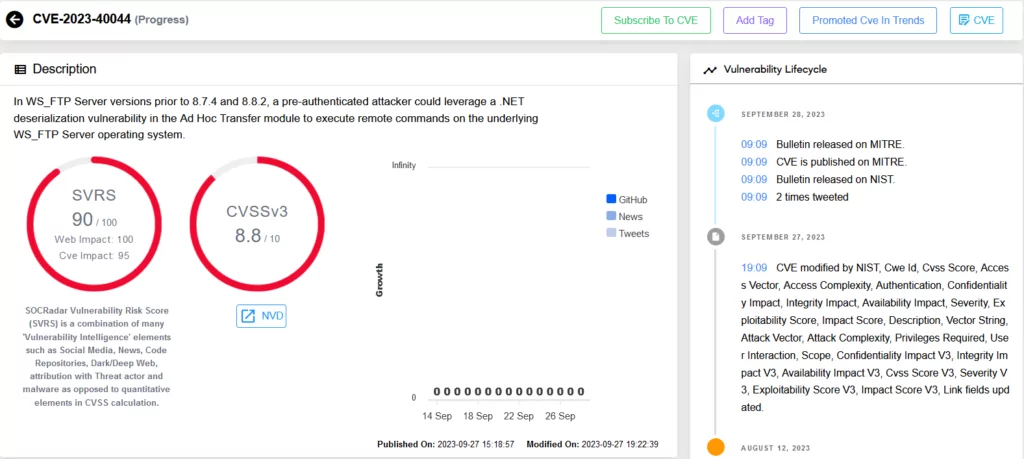The height and width of the screenshot is (459, 1024).
Task: Select the September 27 timeline marker
Action: (716, 237)
